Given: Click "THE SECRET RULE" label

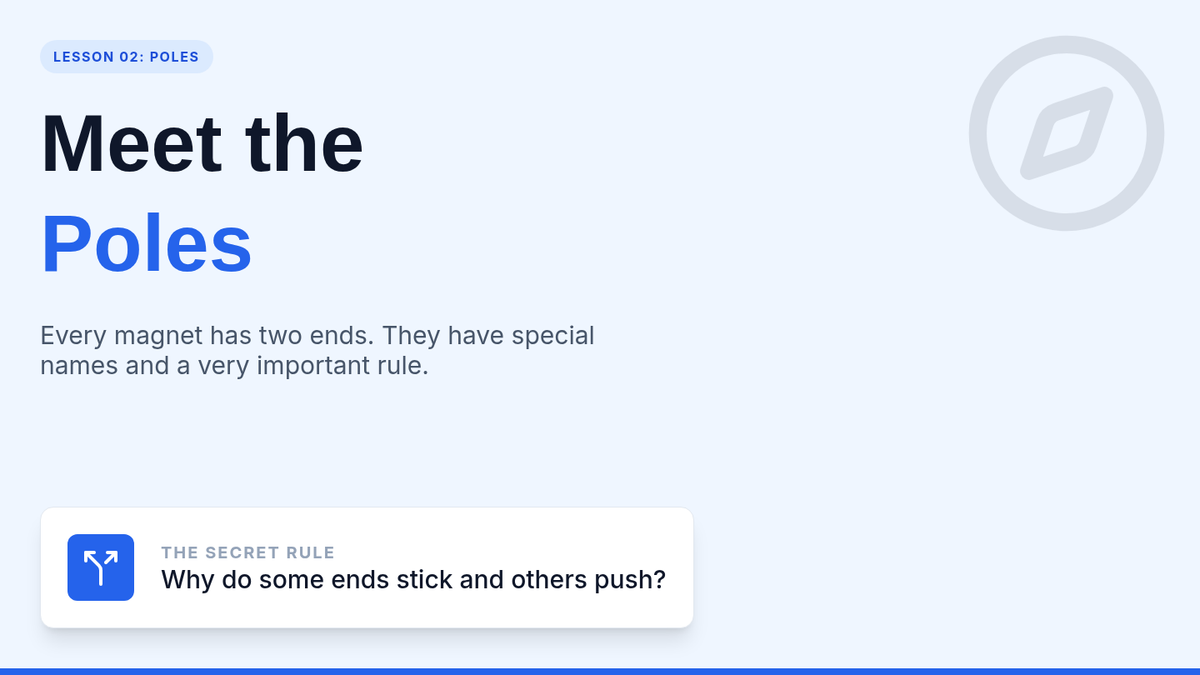Looking at the screenshot, I should pos(248,552).
